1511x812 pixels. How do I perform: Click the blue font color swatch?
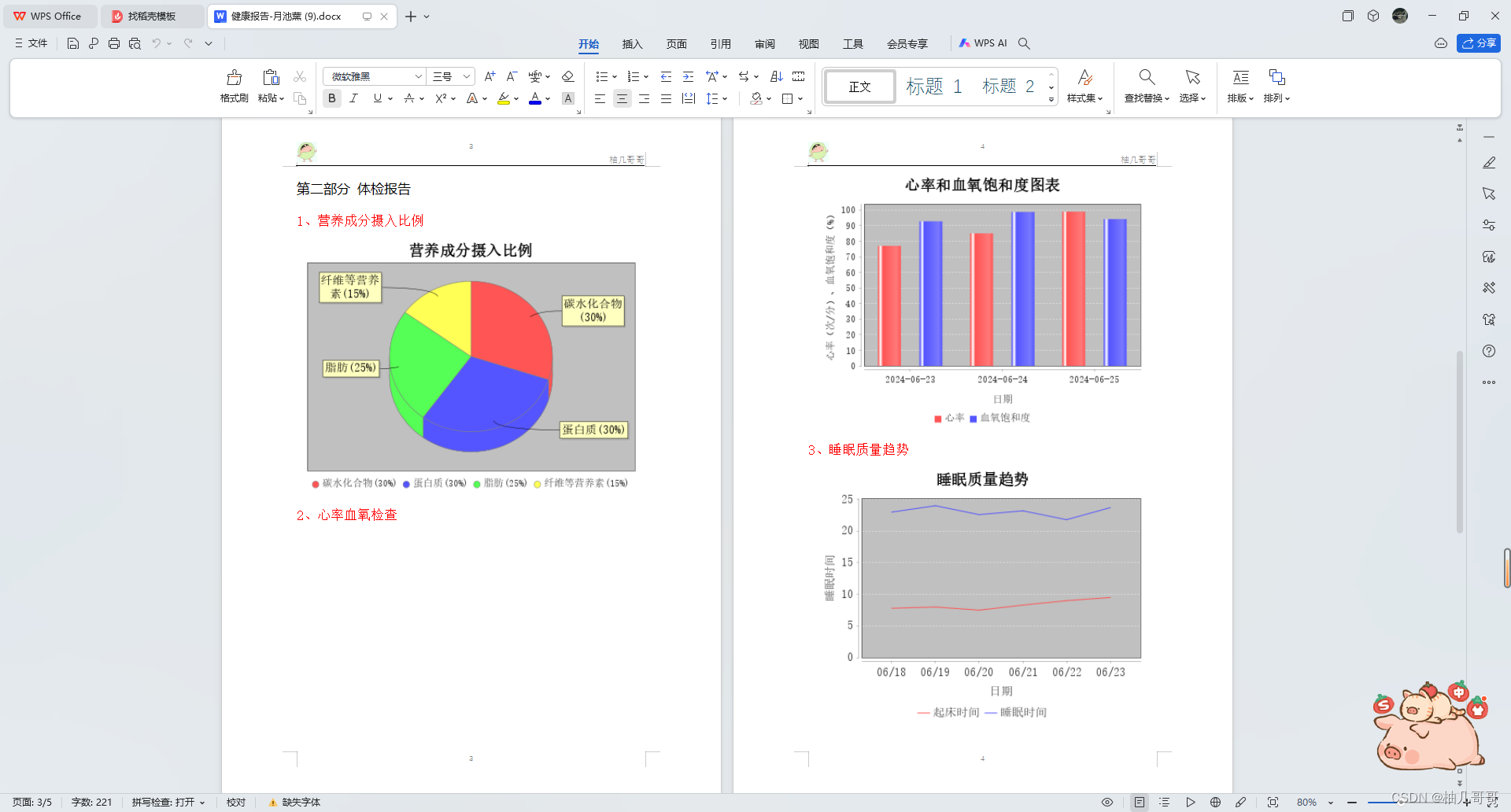[535, 98]
